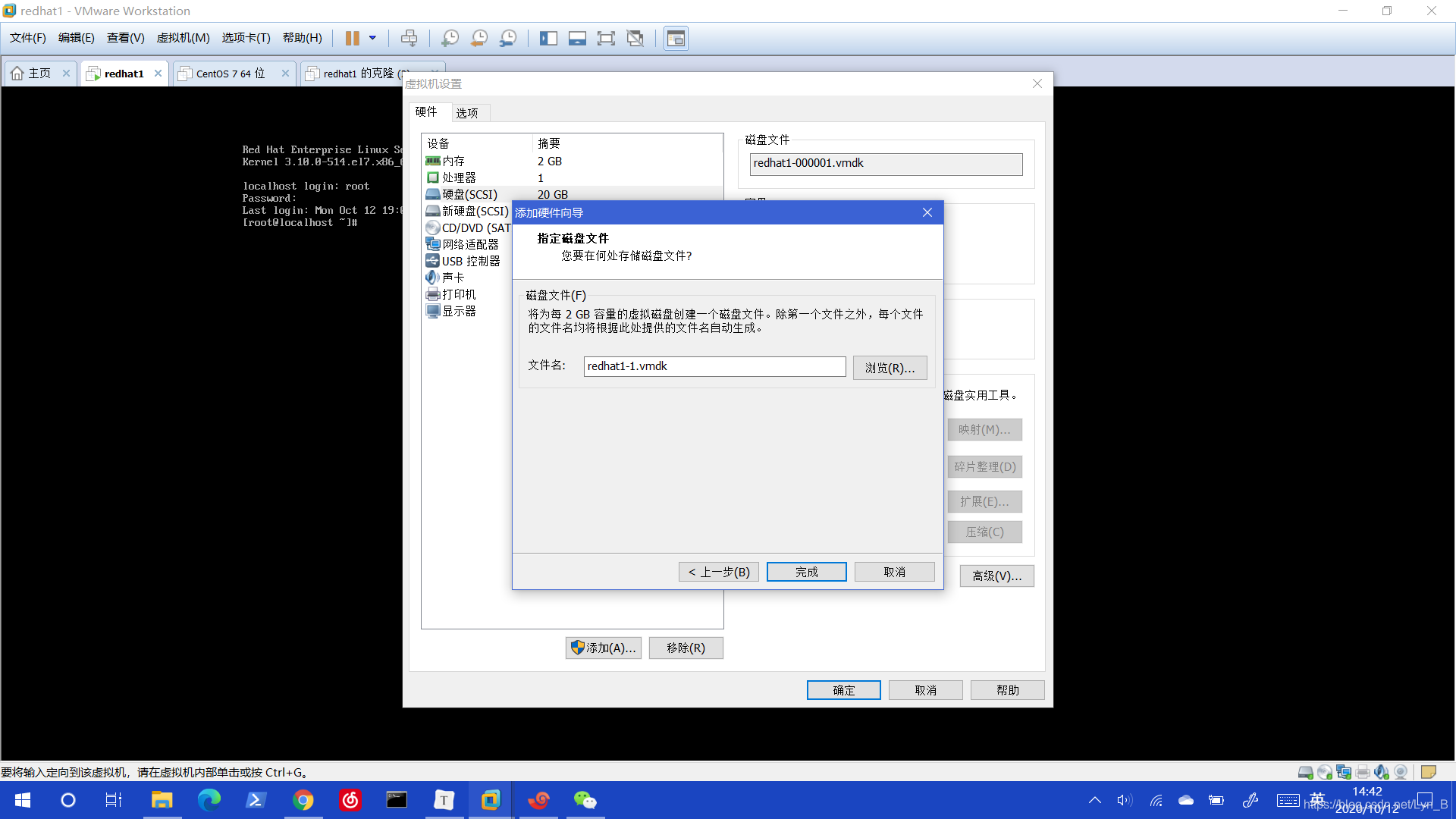Click the console view toolbar icon
The image size is (1456, 819).
(x=676, y=38)
